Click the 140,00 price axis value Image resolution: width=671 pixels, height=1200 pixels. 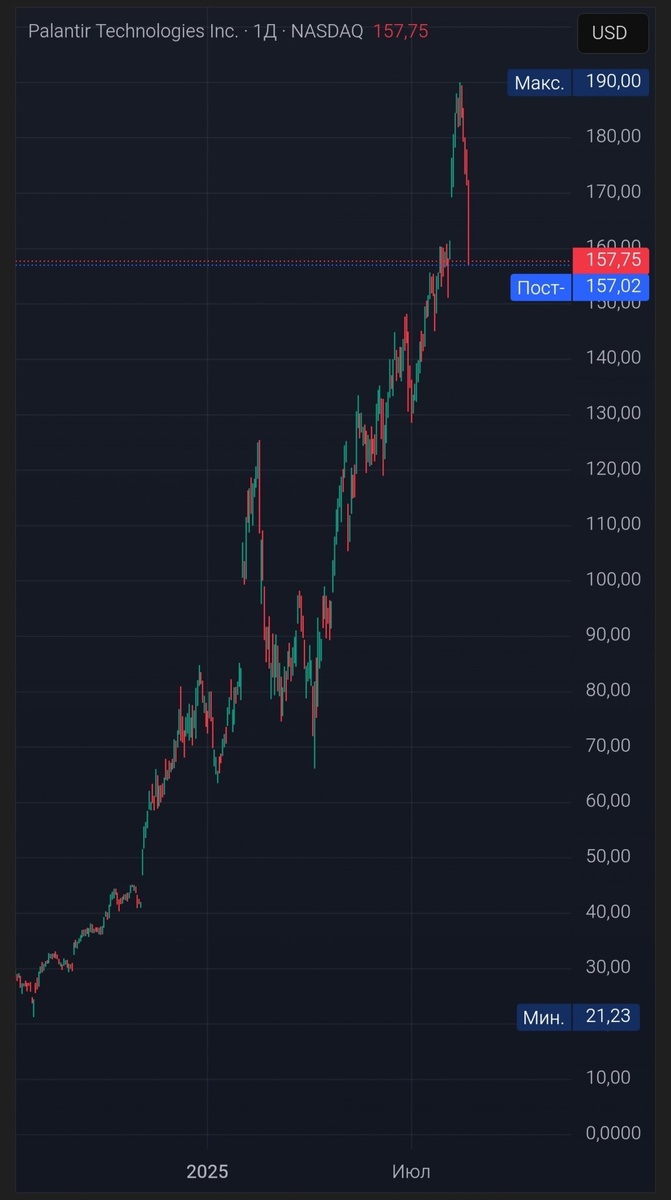tap(612, 357)
